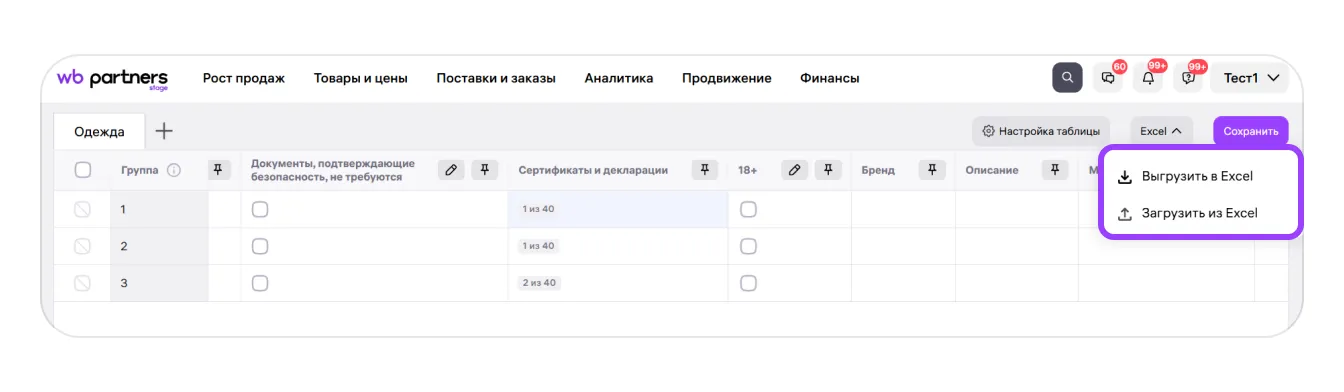Collapse the Excel dropdown
Screen dimensions: 1344x392
pos(1161,131)
